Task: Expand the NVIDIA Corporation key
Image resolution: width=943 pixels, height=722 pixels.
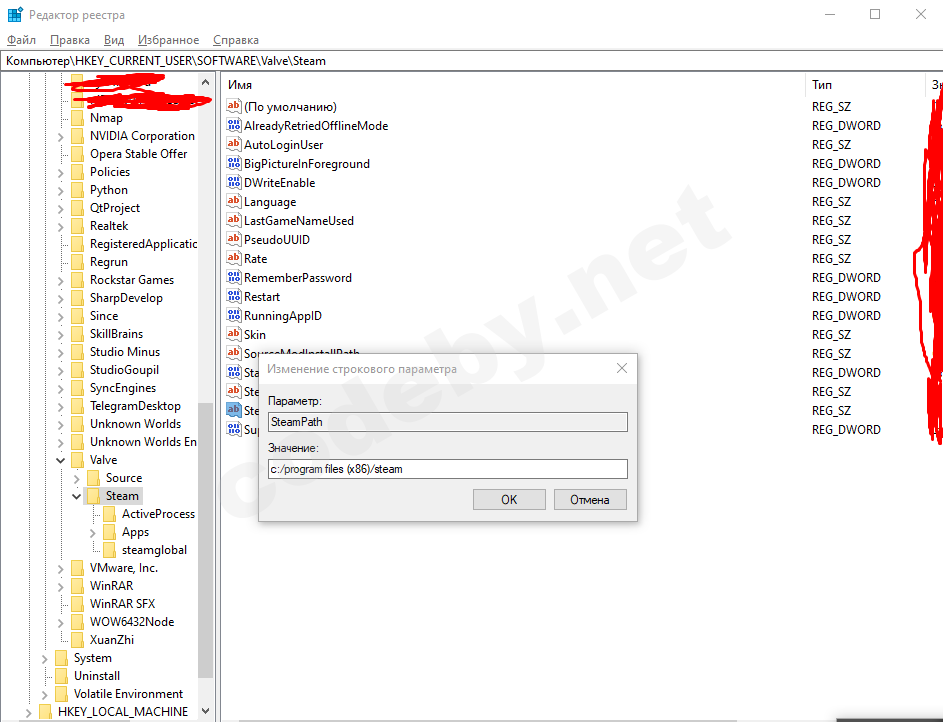Action: tap(61, 136)
